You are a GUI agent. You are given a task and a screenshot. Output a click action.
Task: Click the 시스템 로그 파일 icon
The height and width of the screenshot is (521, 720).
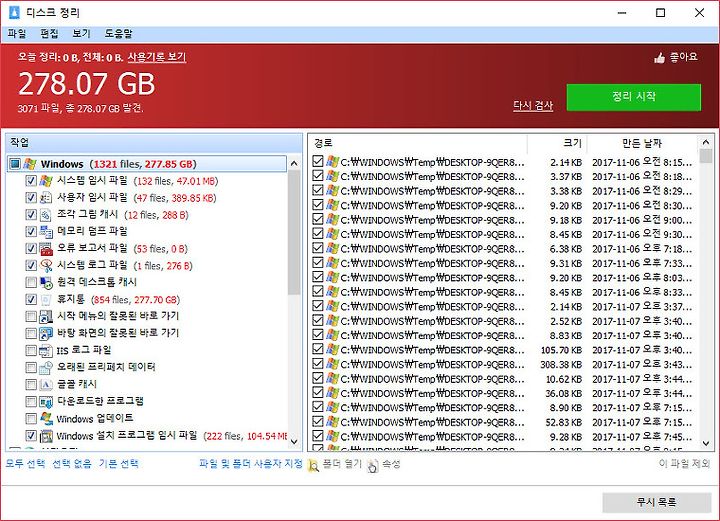pyautogui.click(x=46, y=266)
